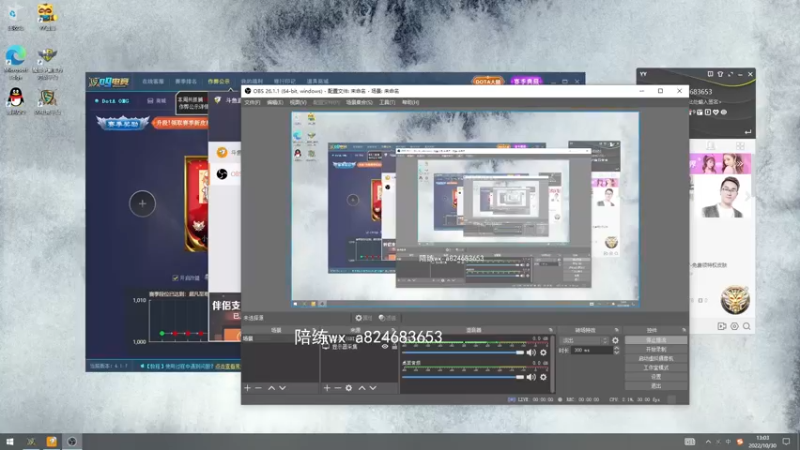Move the scene down in the Scenes panel
This screenshot has width=800, height=450.
pos(283,388)
